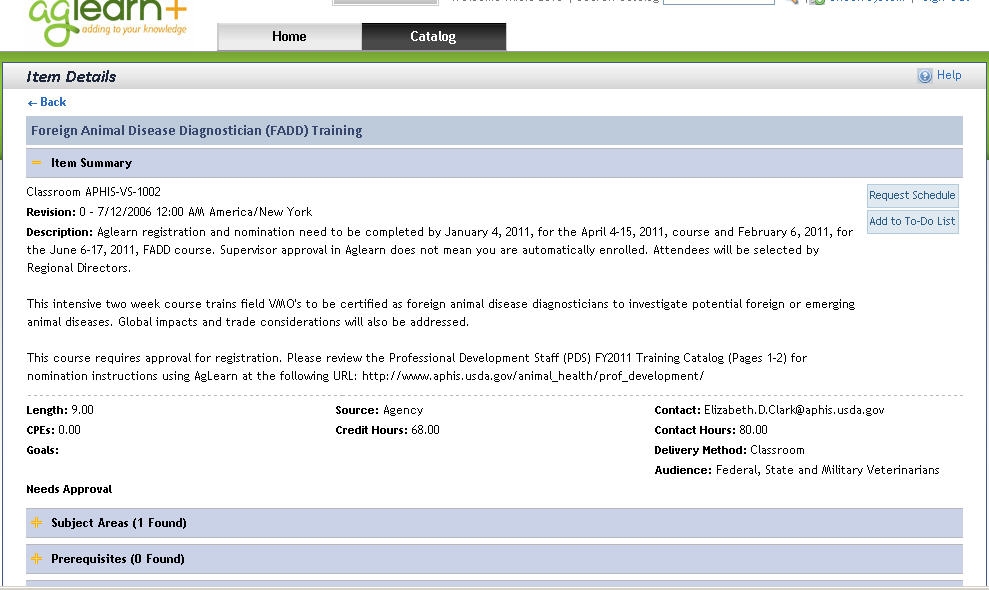Click the contact email Elizabeth.D.Clark@aphis.usda.gov

coord(794,410)
